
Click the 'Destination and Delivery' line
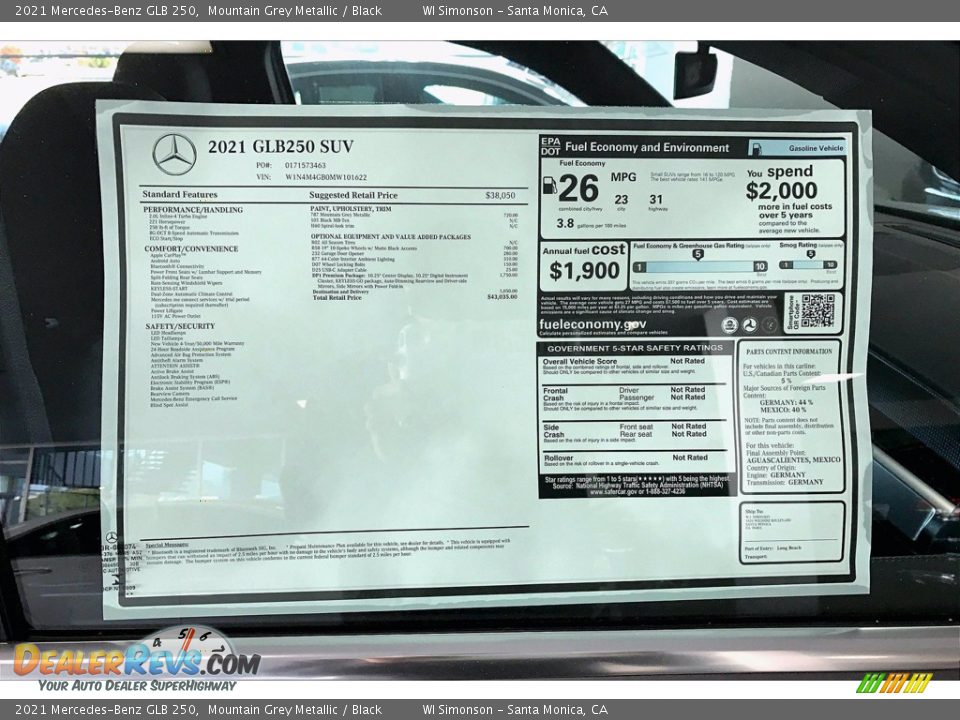340,292
